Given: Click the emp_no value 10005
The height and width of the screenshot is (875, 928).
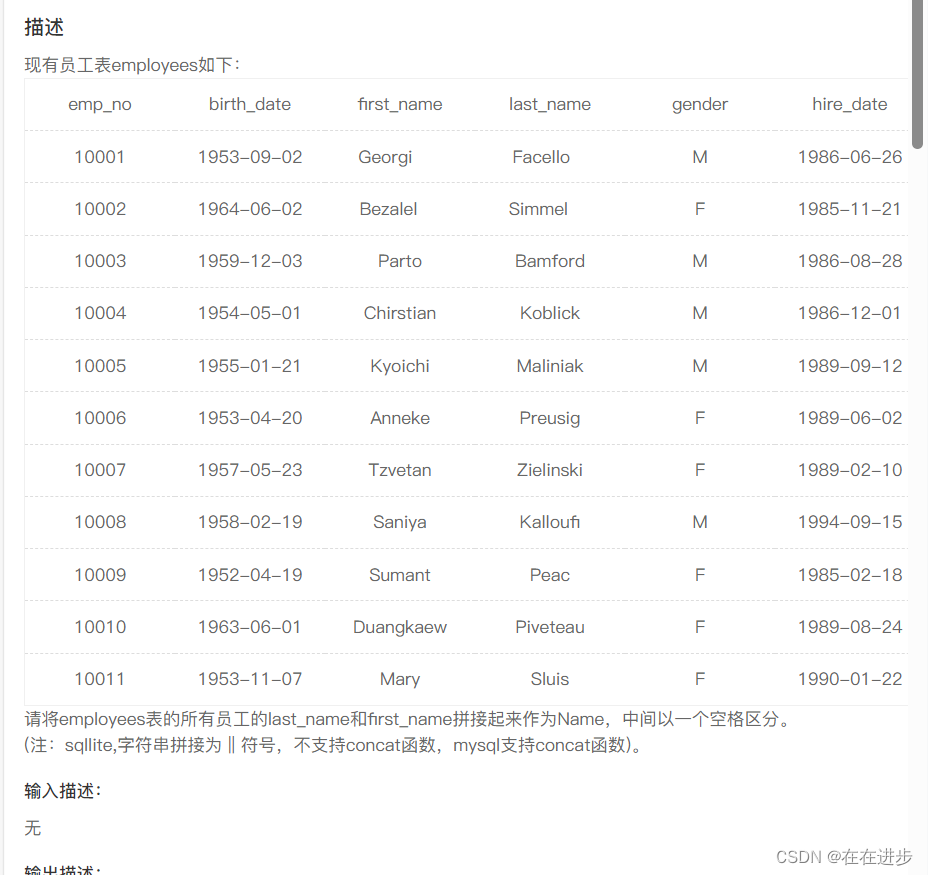Looking at the screenshot, I should point(99,365).
